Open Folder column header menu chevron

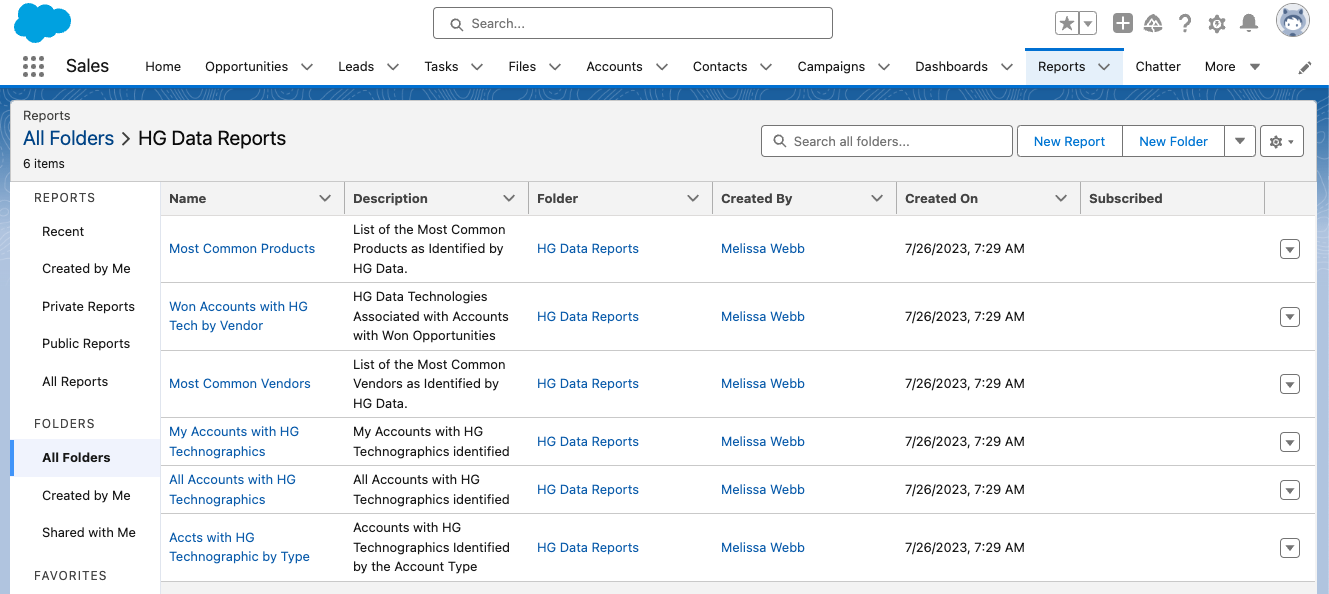click(693, 198)
